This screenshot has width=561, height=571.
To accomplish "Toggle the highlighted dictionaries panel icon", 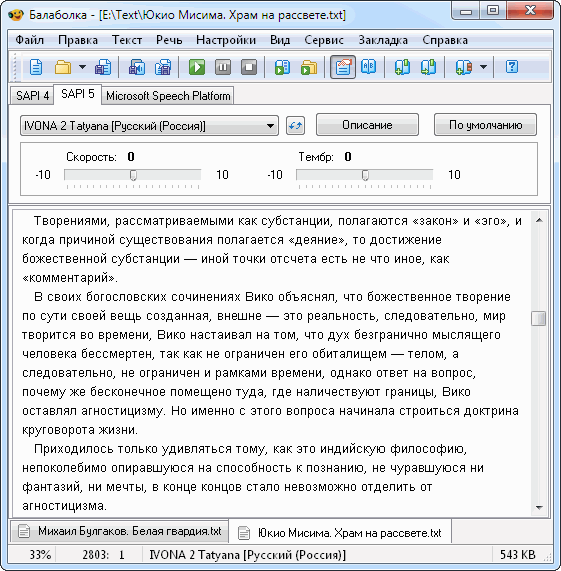I will pyautogui.click(x=343, y=67).
